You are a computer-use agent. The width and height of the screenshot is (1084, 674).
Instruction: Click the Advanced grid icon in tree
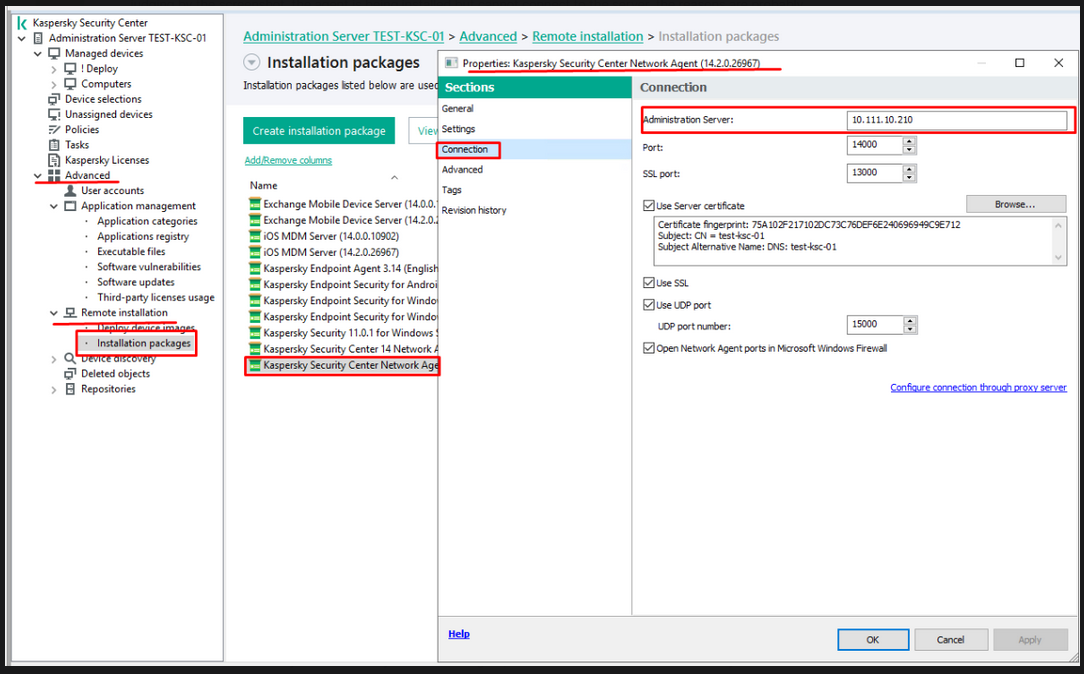coord(55,175)
